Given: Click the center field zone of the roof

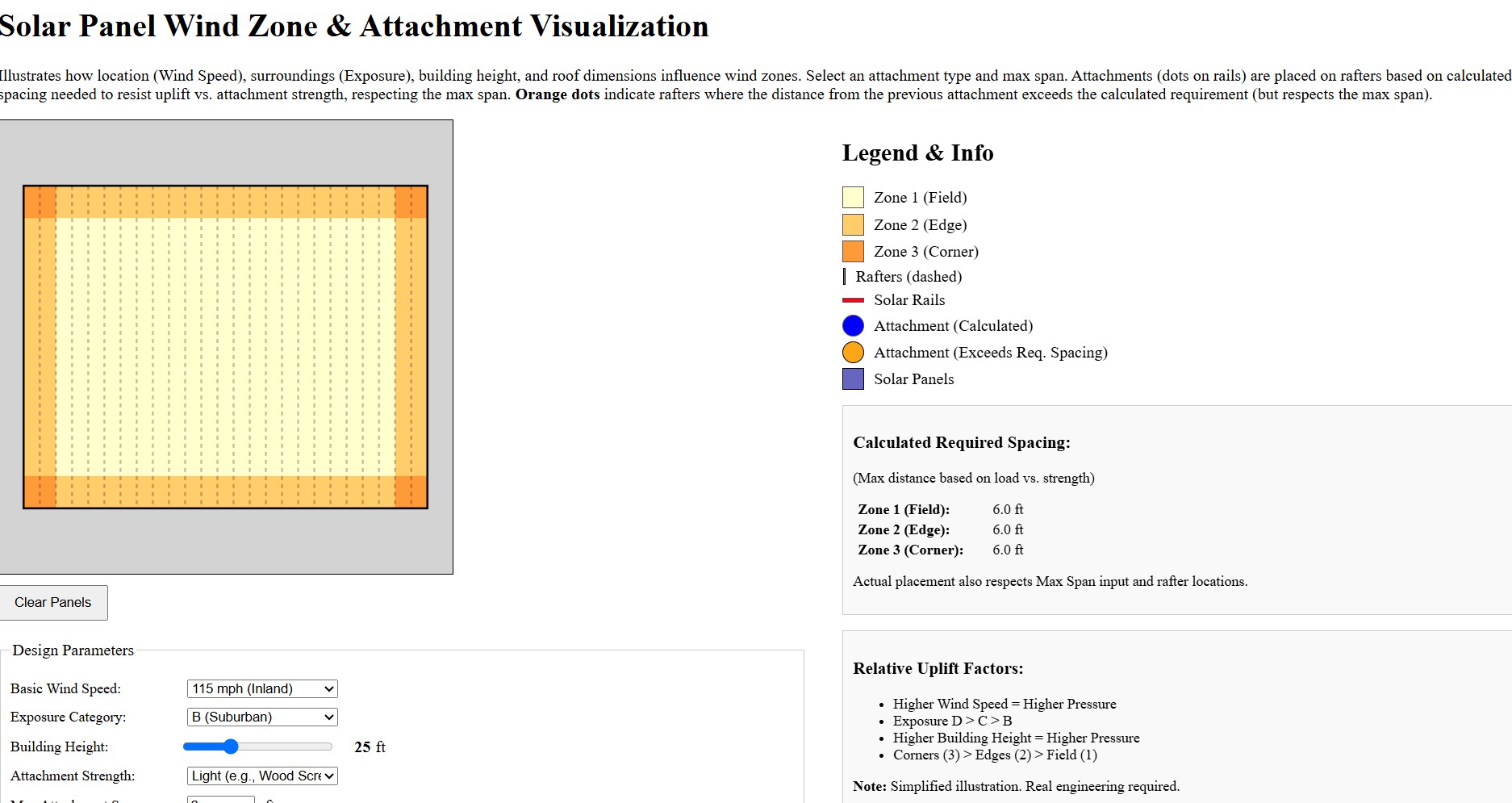Looking at the screenshot, I should click(x=225, y=347).
